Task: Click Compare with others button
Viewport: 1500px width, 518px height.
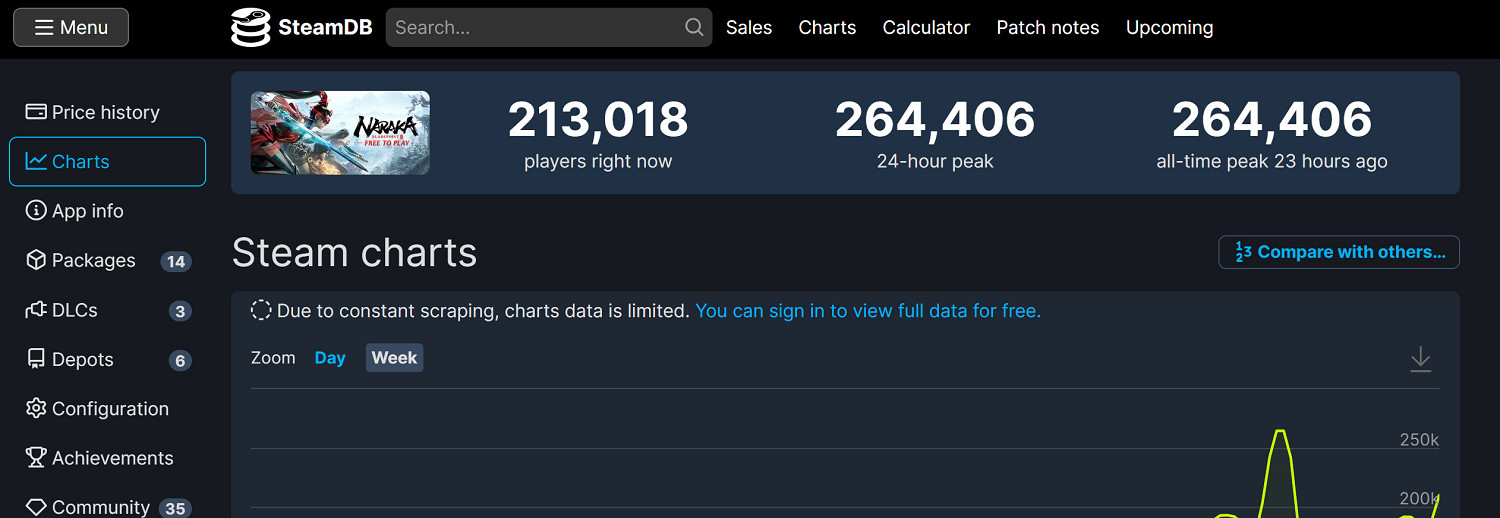Action: (x=1339, y=252)
